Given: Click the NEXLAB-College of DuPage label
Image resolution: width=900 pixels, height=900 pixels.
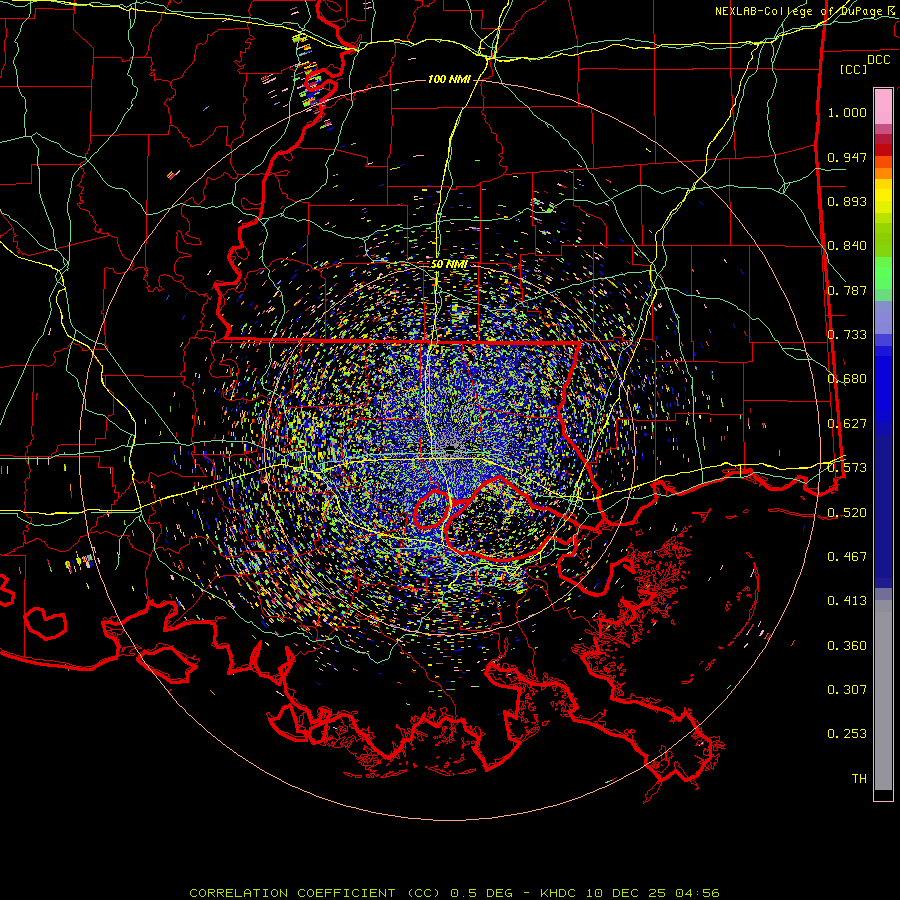Looking at the screenshot, I should pos(805,11).
